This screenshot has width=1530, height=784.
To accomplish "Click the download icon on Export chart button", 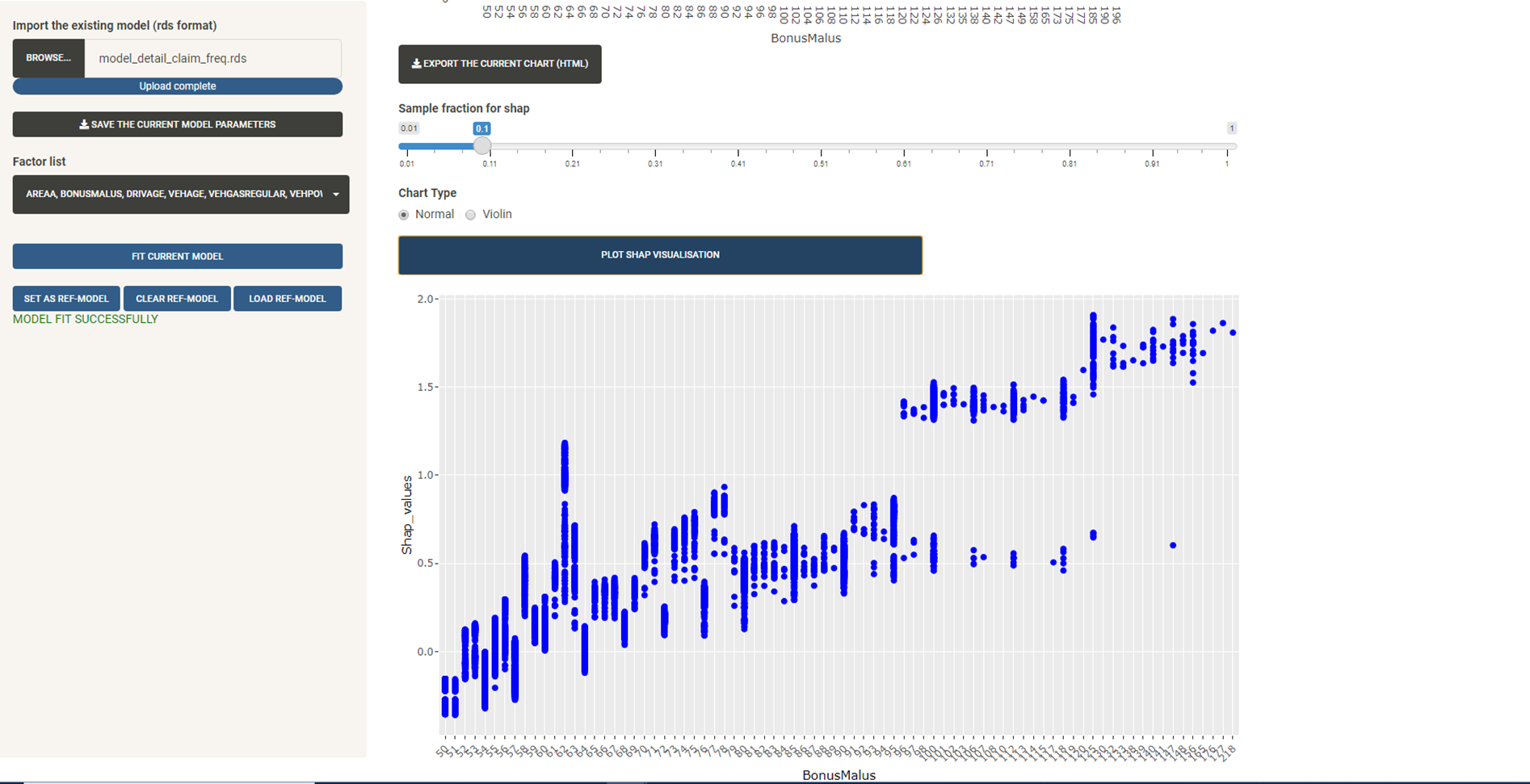I will [x=416, y=64].
